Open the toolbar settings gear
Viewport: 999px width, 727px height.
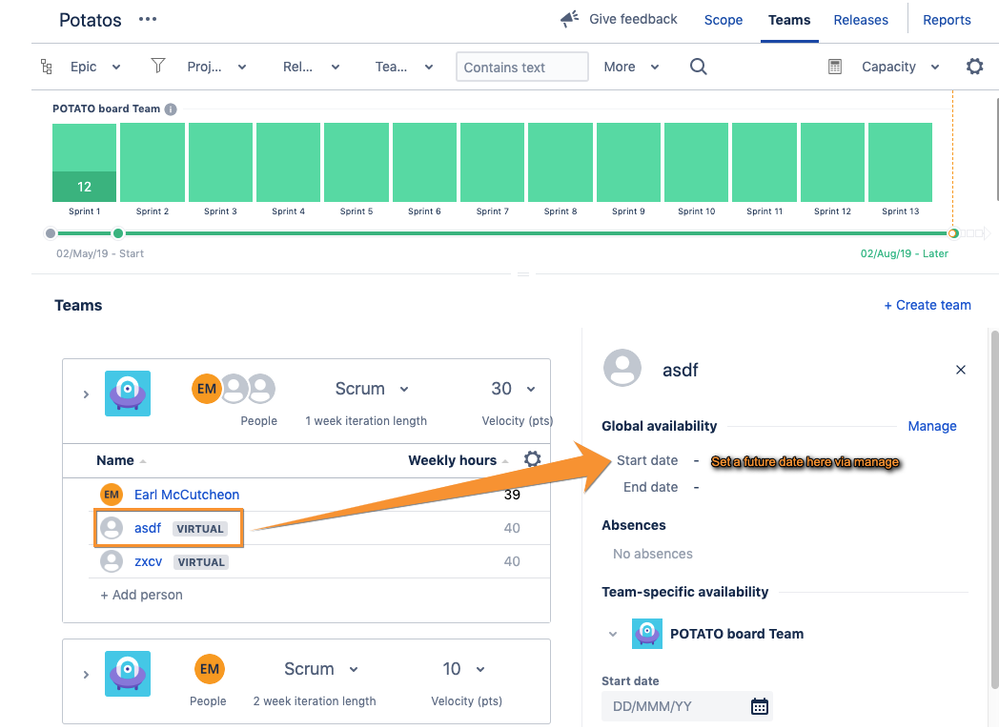[x=974, y=66]
